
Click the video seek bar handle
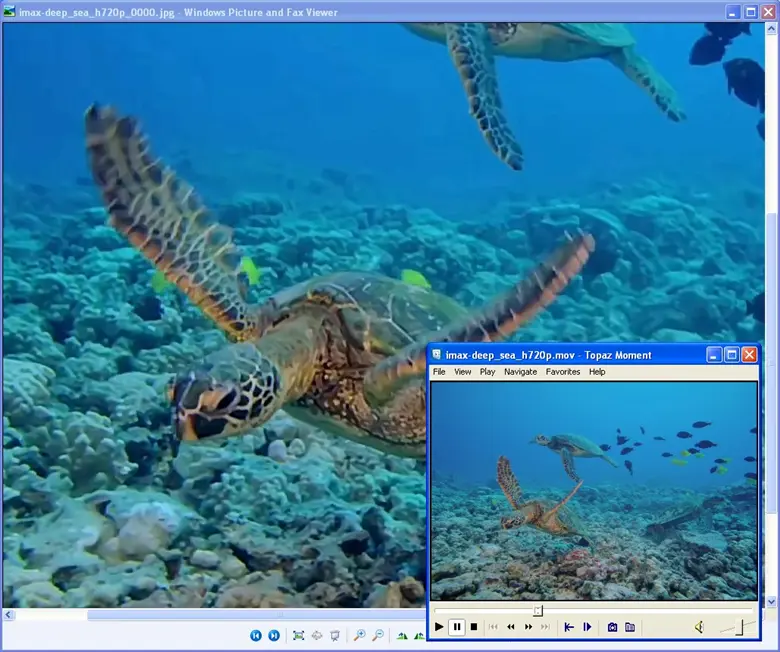click(x=538, y=610)
